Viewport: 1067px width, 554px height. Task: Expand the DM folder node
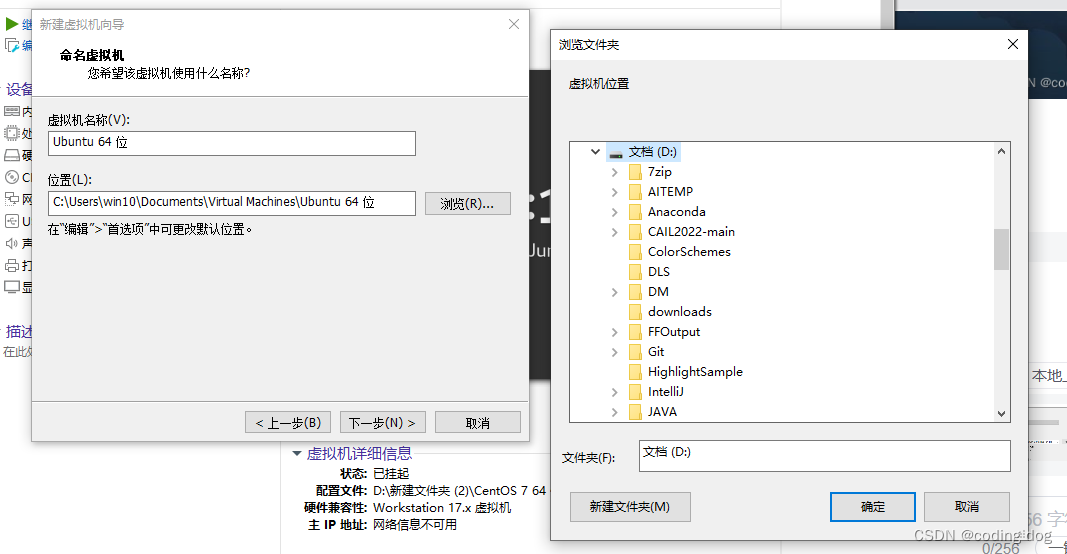click(614, 292)
